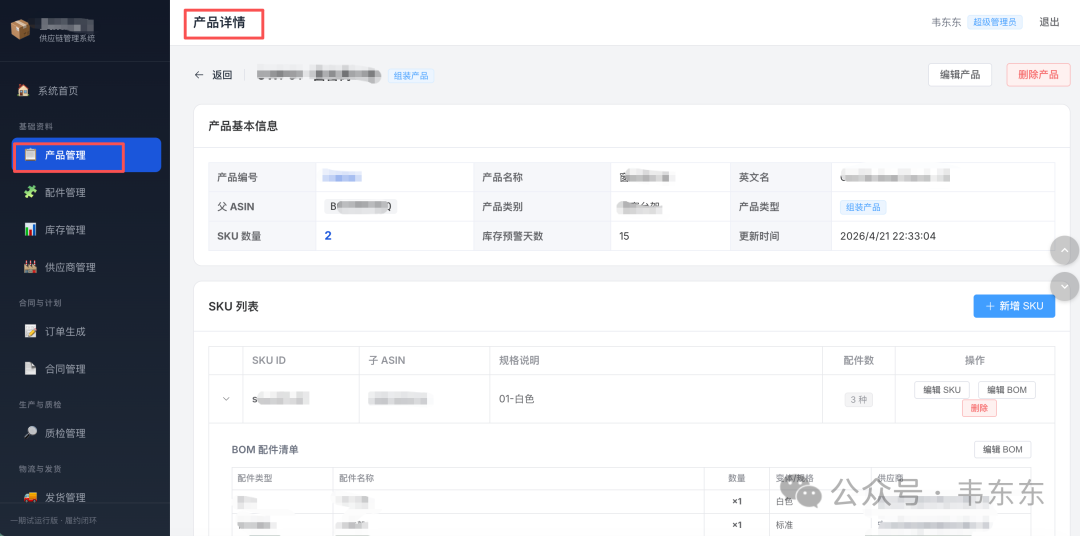Click the user name 韦东东
Viewport: 1080px width, 536px height.
946,22
